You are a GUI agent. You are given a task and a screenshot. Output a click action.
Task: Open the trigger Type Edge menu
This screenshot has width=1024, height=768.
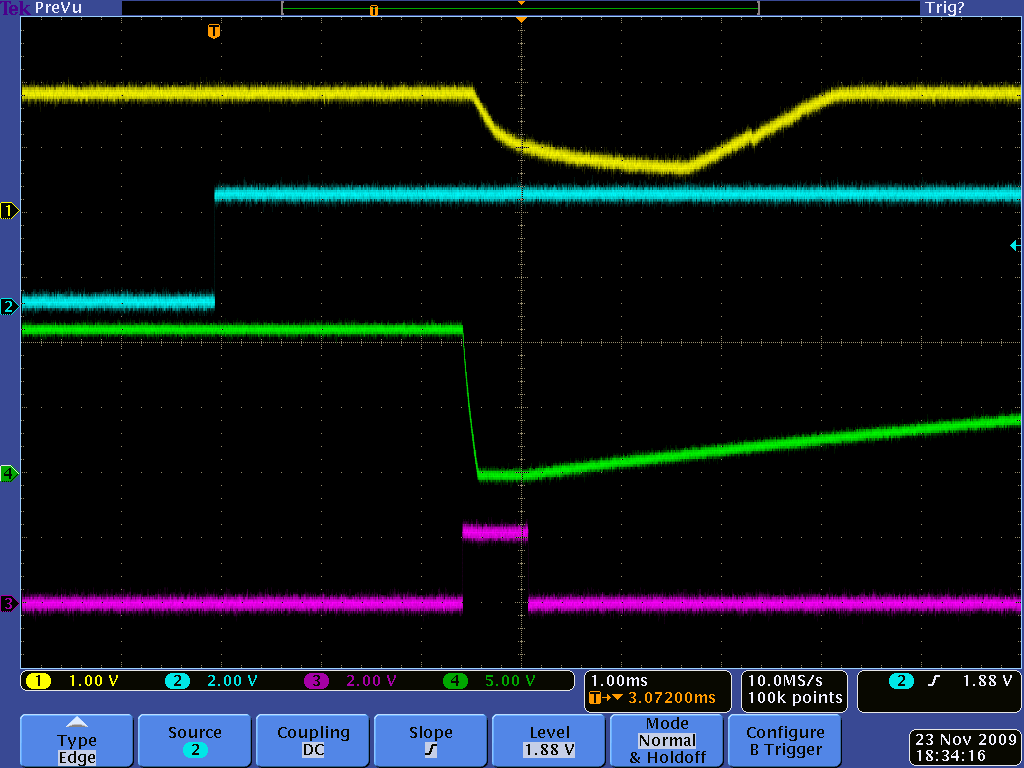[77, 741]
